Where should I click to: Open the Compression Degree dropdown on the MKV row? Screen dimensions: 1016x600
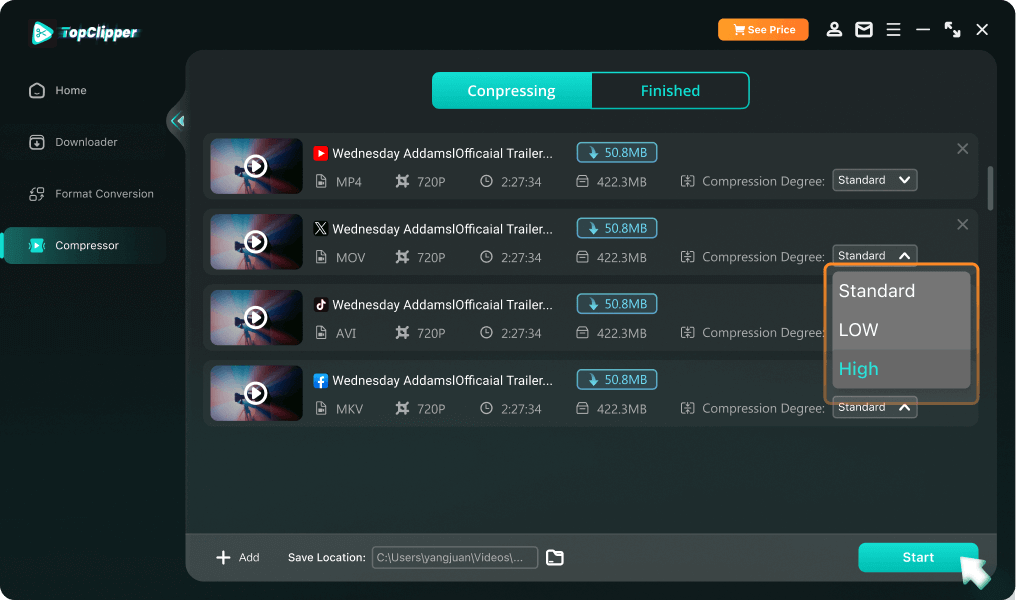coord(875,408)
